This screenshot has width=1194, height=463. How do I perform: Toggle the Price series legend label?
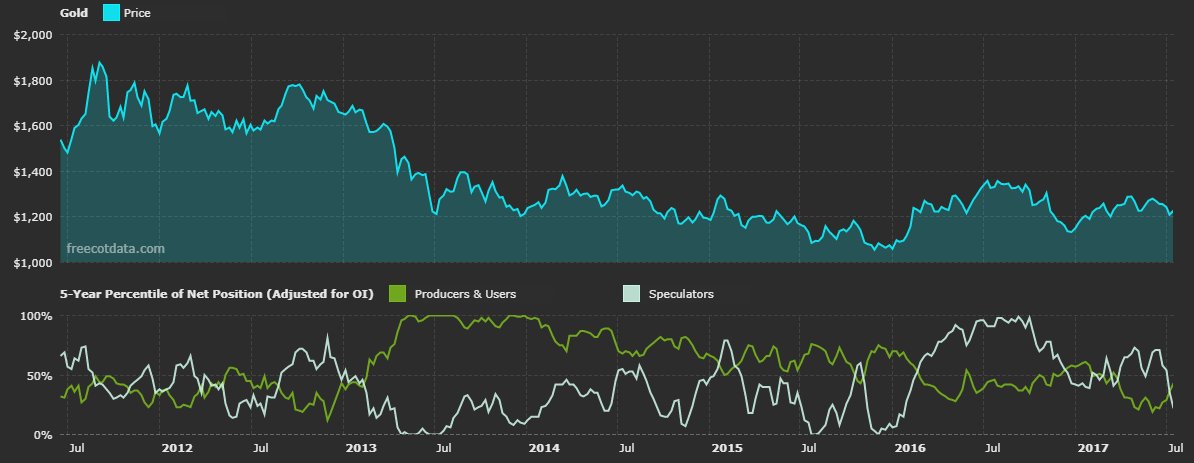pyautogui.click(x=137, y=13)
